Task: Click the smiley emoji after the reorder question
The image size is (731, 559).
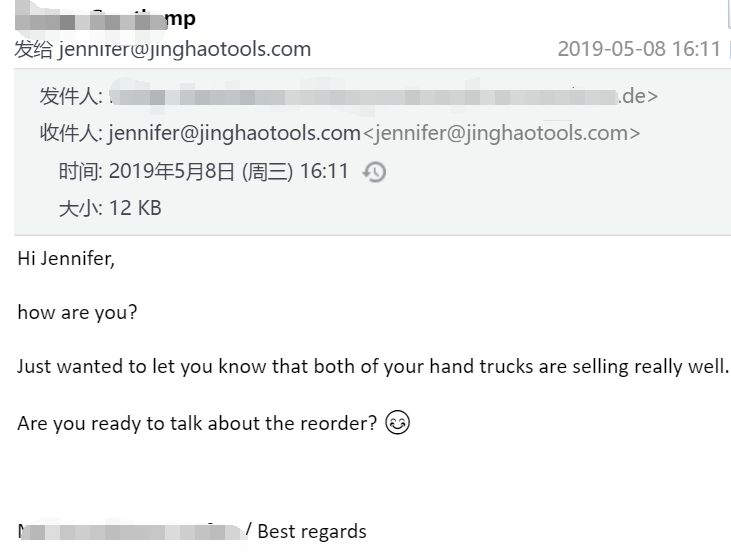Action: point(397,423)
